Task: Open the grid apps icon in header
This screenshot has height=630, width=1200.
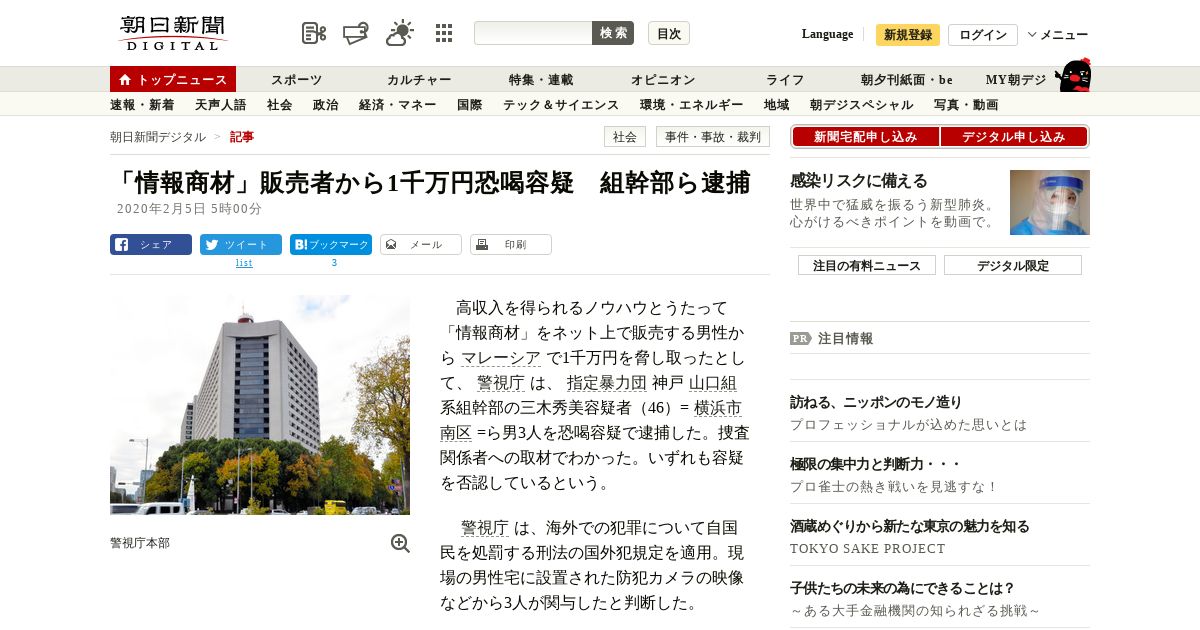Action: [444, 33]
